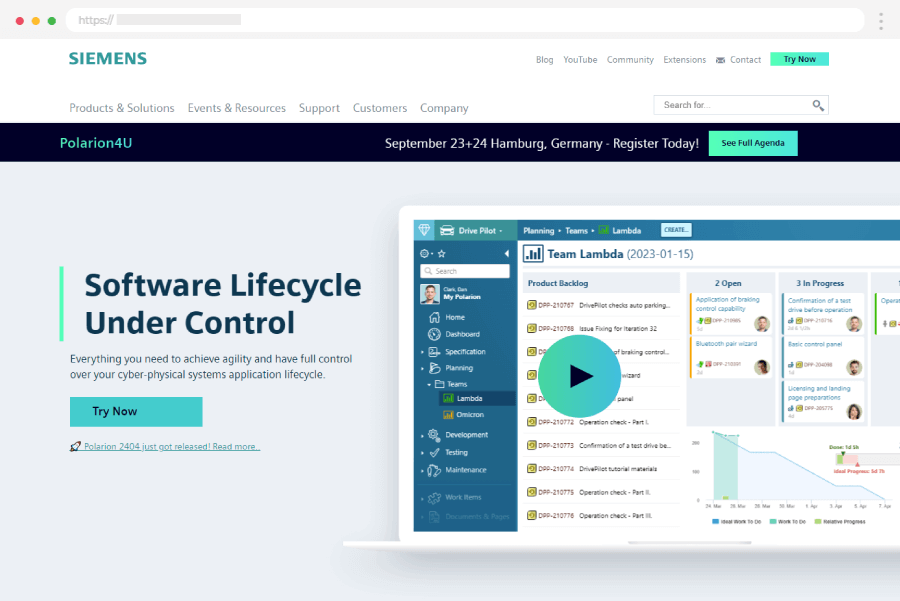This screenshot has height=601, width=900.
Task: Open the Products & Solutions menu
Action: (x=122, y=108)
